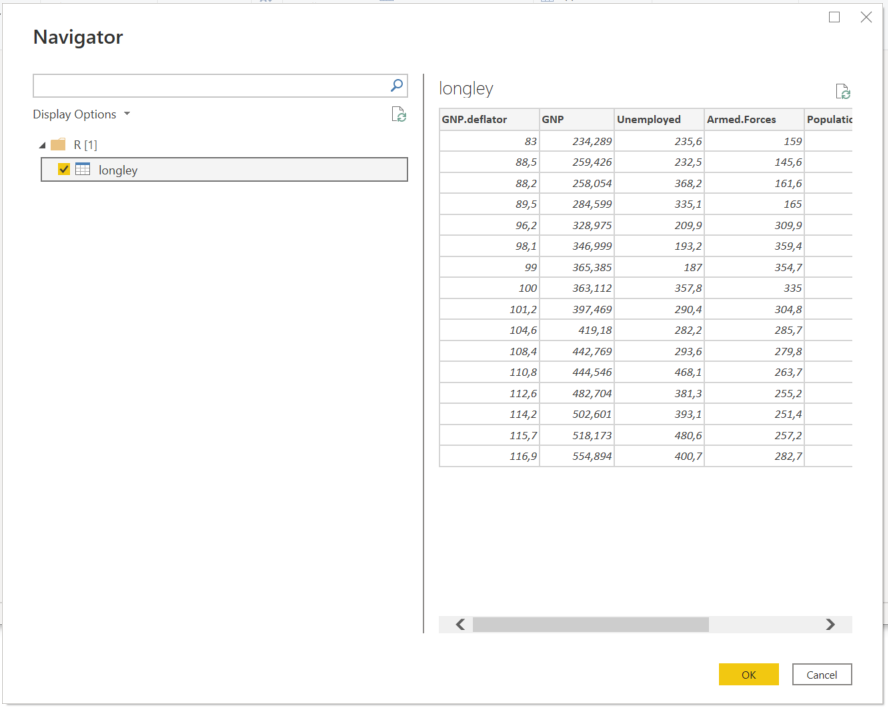
Task: Confirm with the OK button
Action: pos(749,674)
